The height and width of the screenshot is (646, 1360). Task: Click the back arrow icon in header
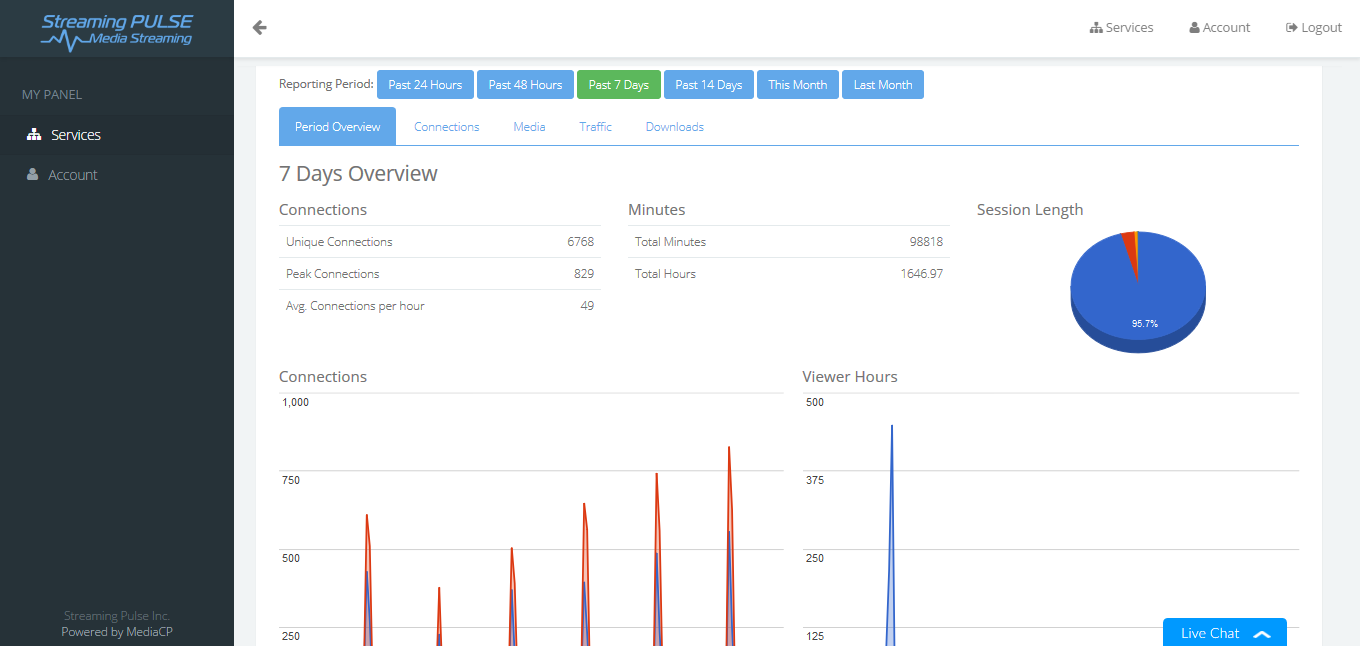click(x=260, y=28)
